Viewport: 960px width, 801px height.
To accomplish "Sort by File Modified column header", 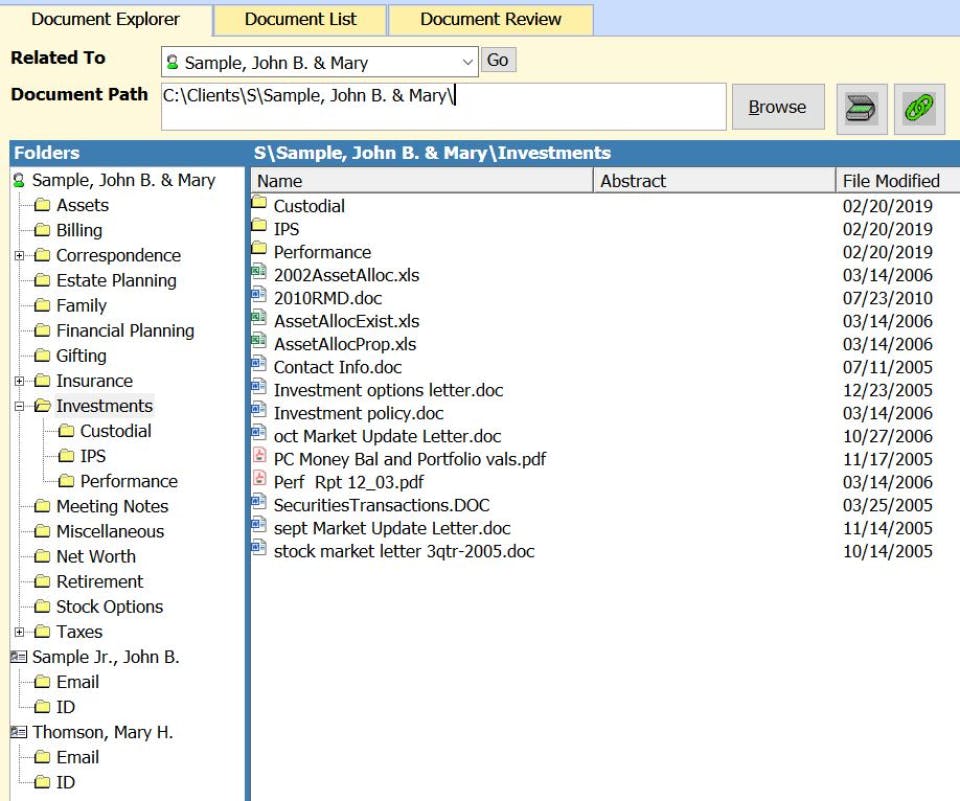I will (898, 181).
